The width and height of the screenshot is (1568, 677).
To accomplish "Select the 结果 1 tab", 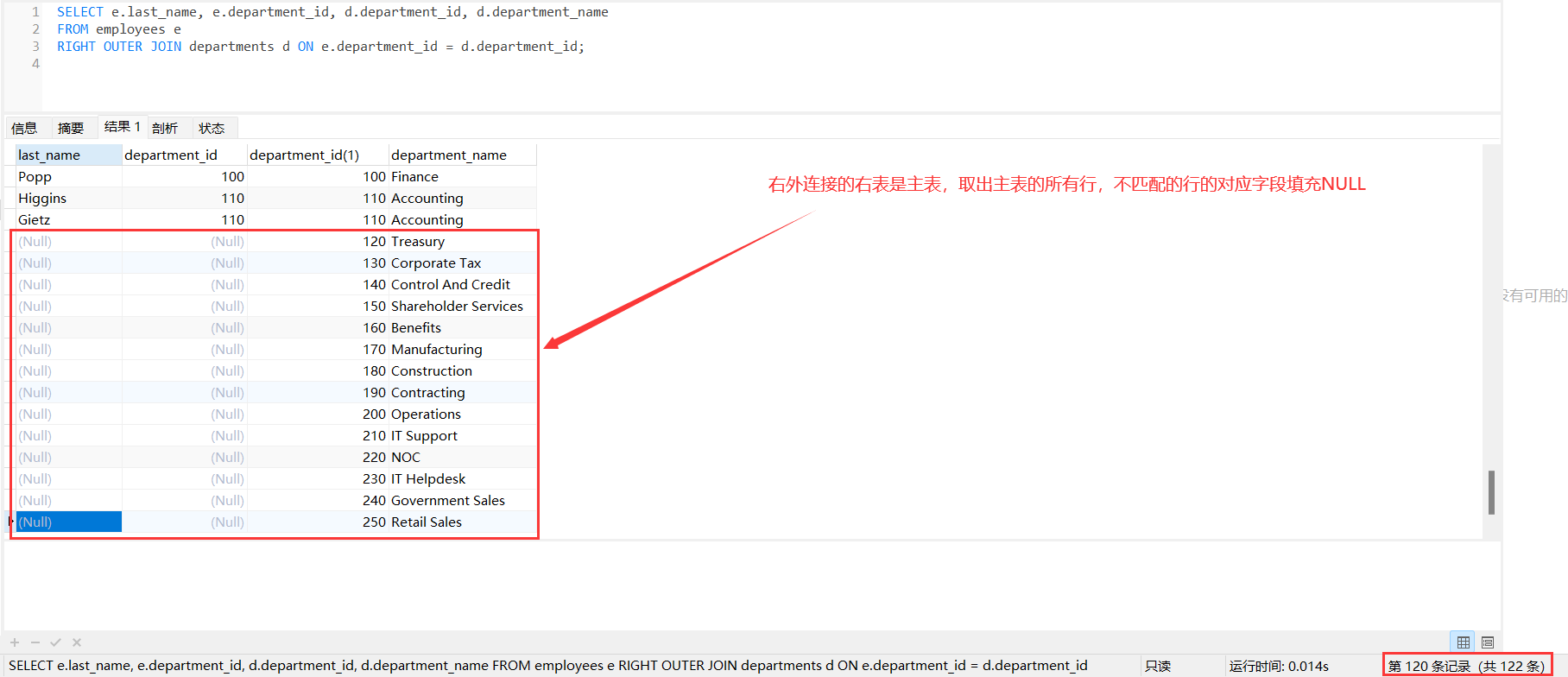I will (x=123, y=127).
